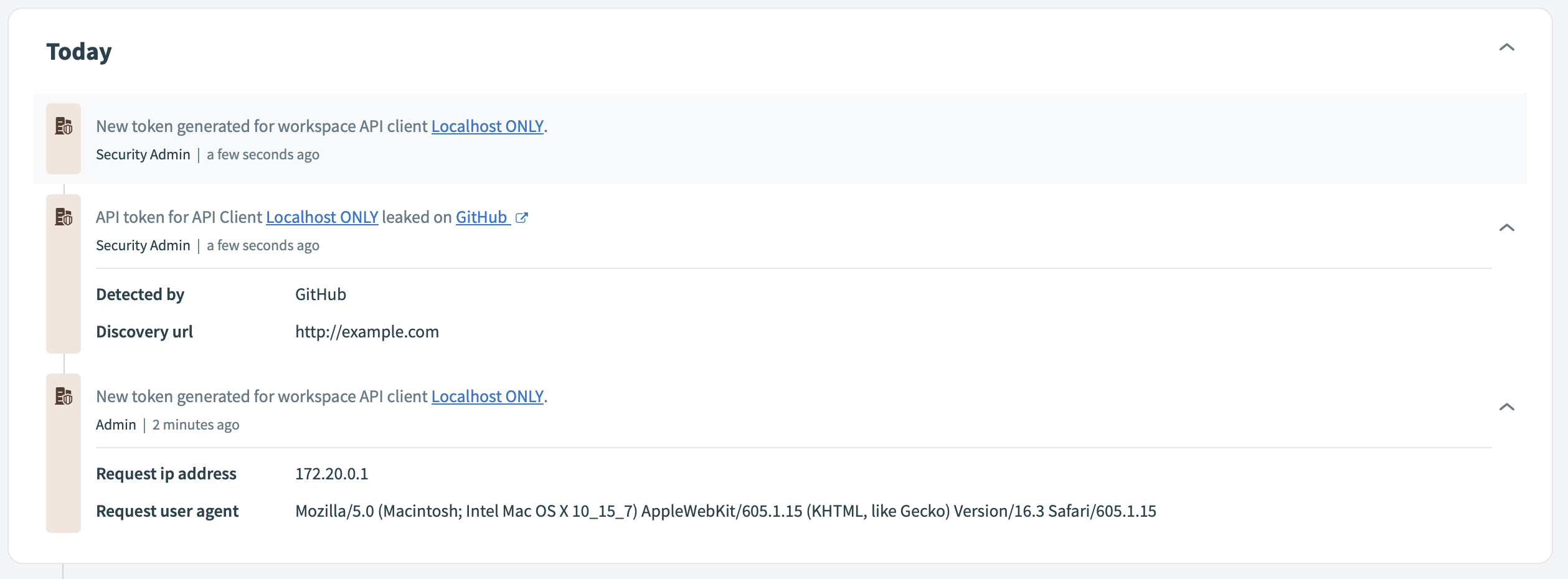The image size is (1568, 579).
Task: Collapse the Today section chevron
Action: [x=1506, y=48]
